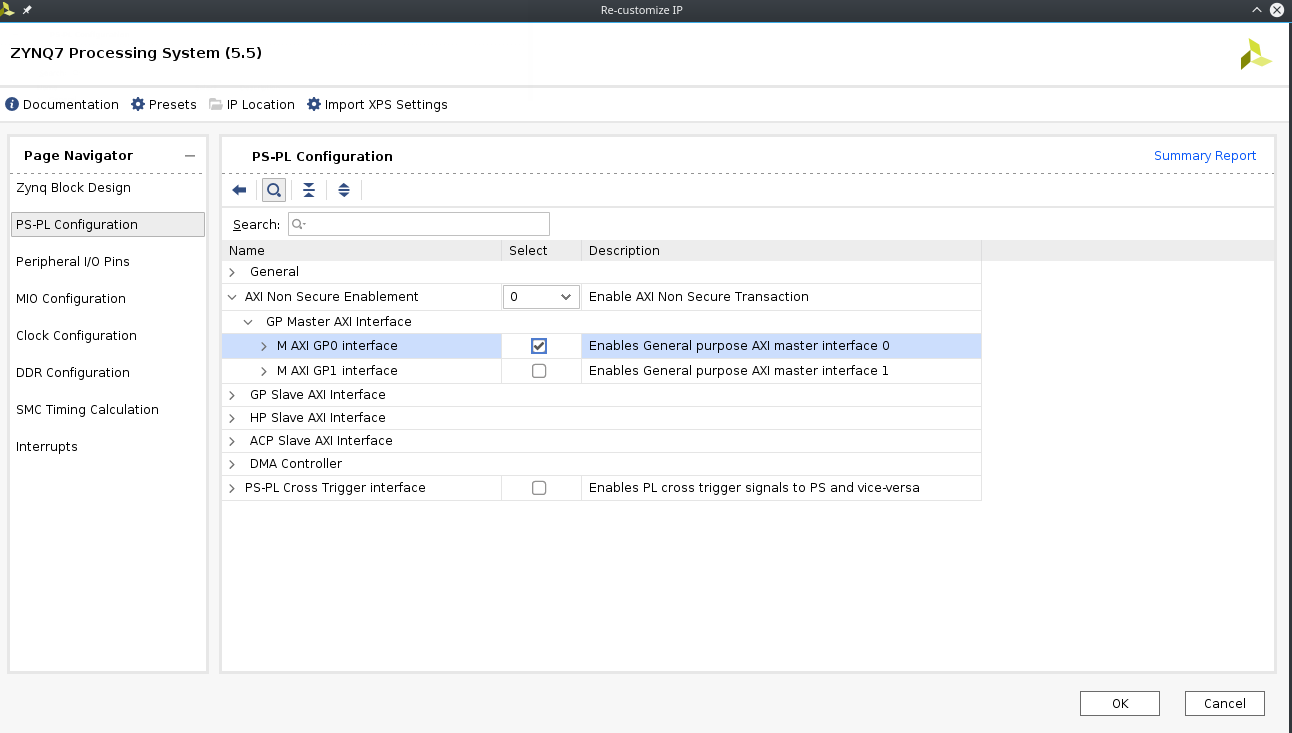Open Interrupts page
The width and height of the screenshot is (1292, 733).
click(47, 447)
